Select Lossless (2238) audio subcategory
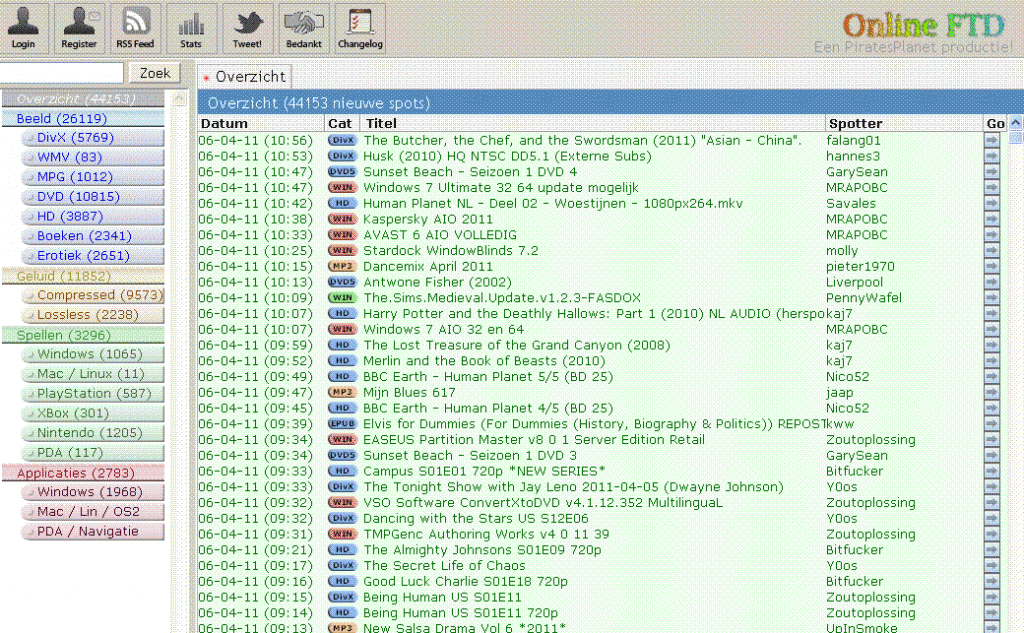 (92, 315)
